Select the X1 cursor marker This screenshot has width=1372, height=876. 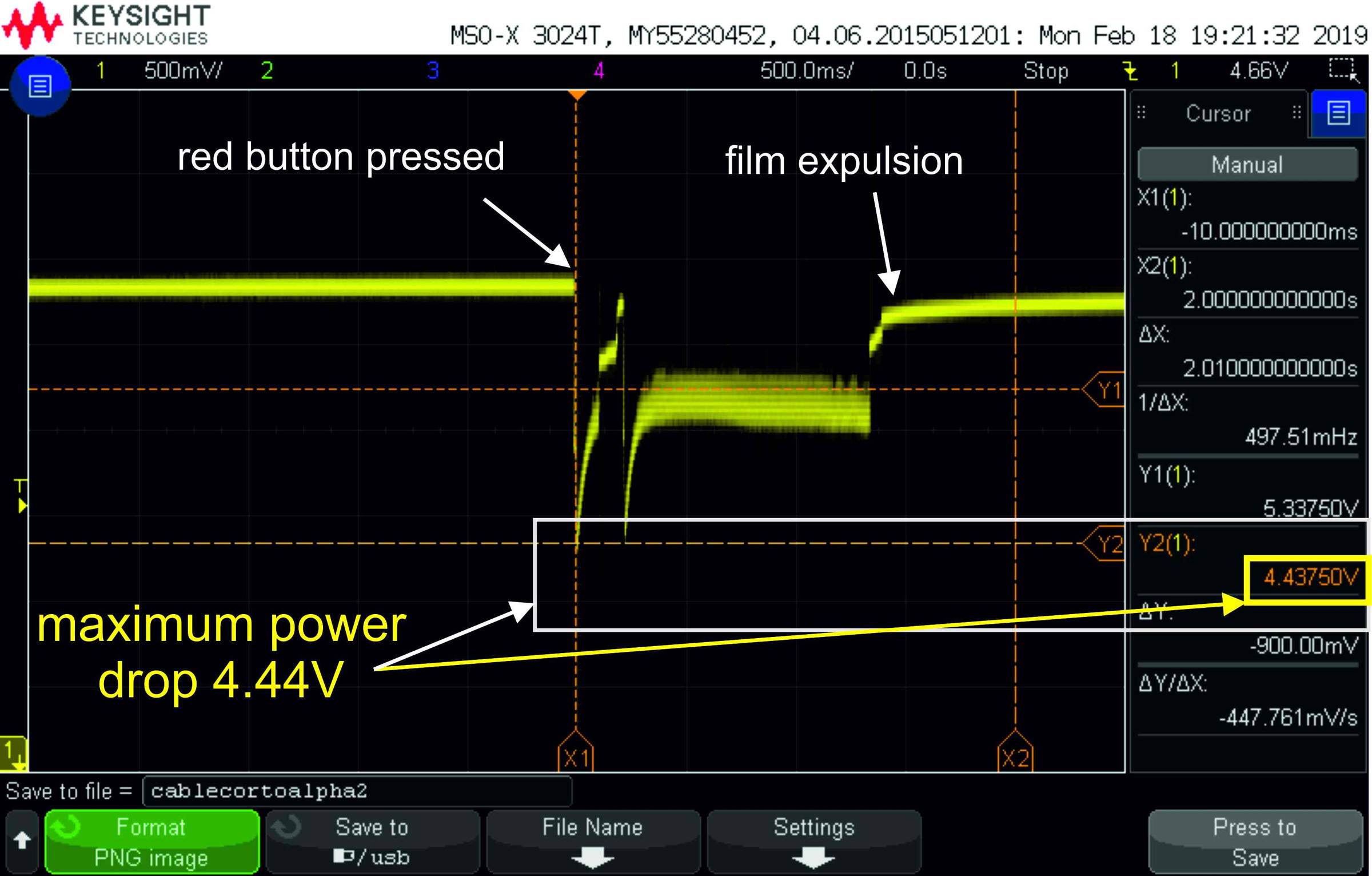[576, 752]
